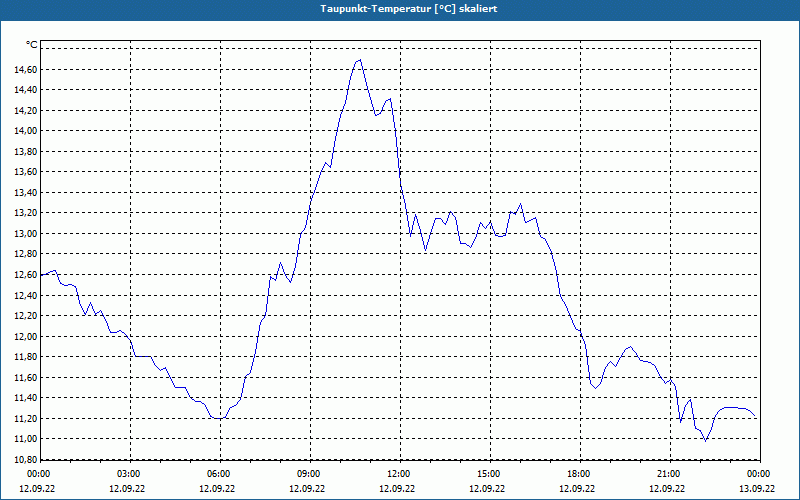Click the '03:00' time label
Screen dimensions: 800x500
pos(130,474)
